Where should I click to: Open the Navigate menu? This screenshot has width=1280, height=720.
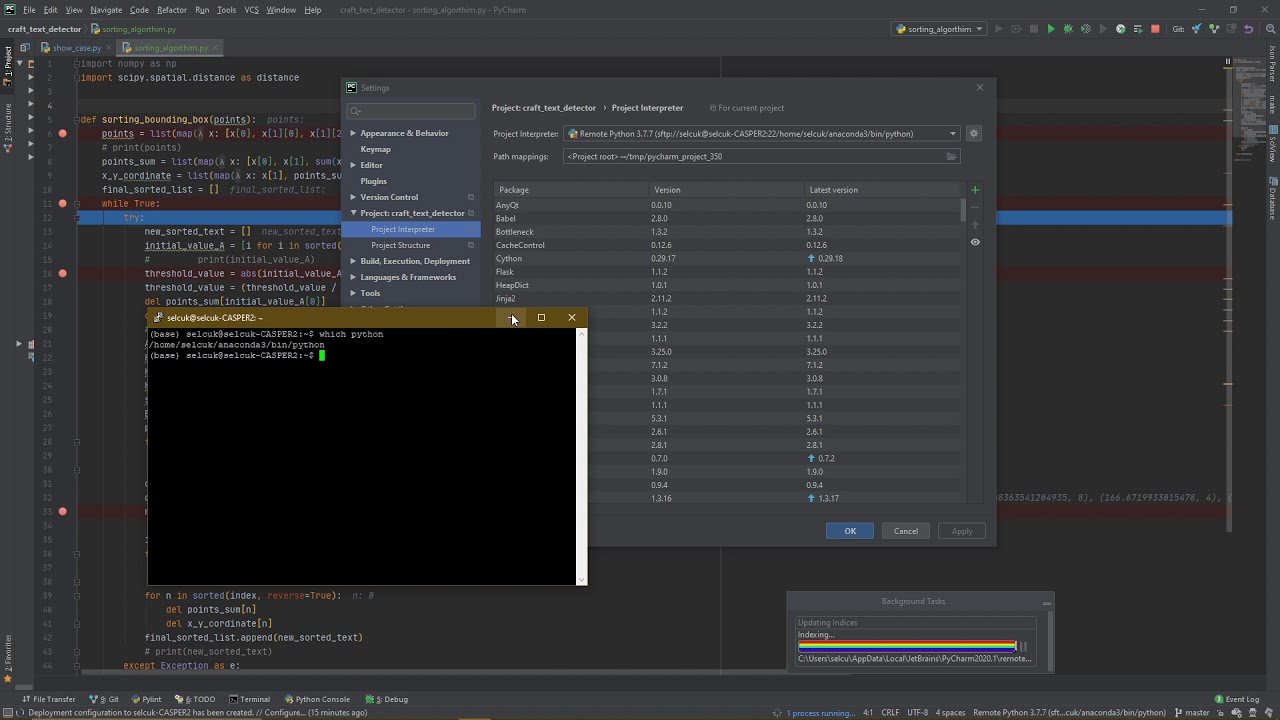click(105, 10)
